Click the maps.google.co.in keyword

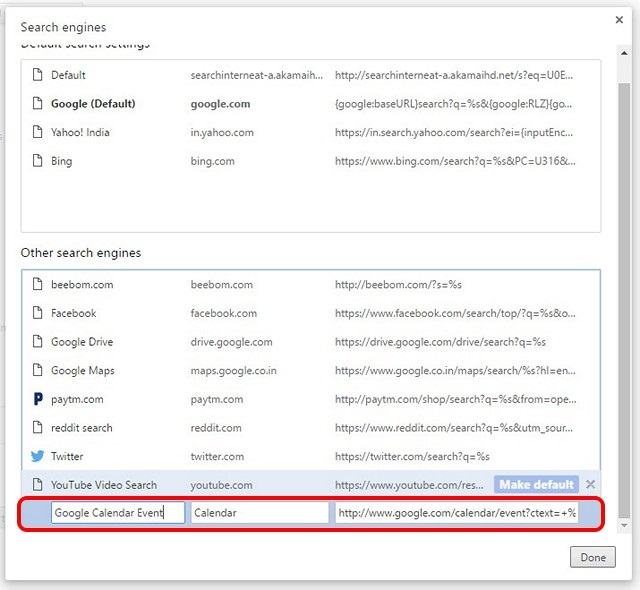[x=233, y=370]
